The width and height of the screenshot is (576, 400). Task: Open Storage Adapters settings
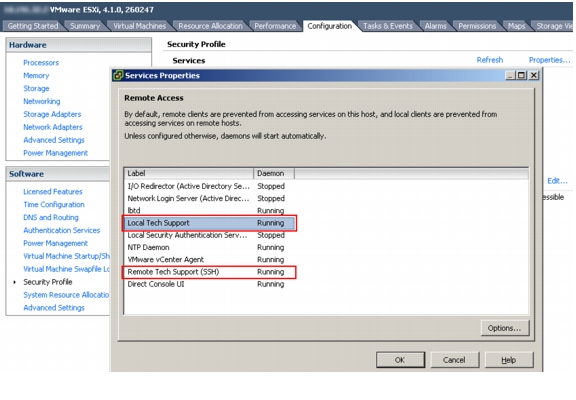click(x=52, y=114)
